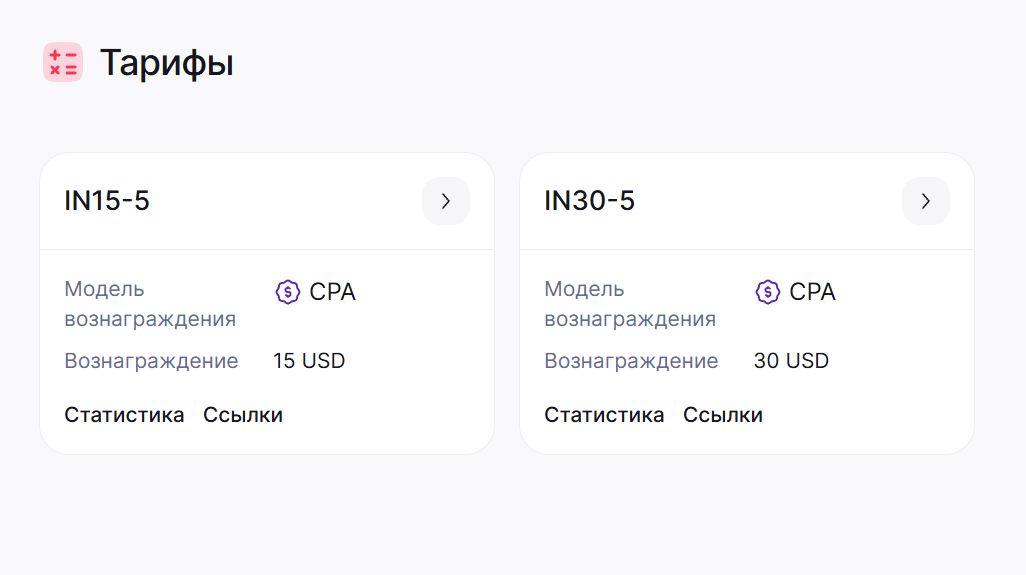Click the 30 USD reward value
1026x575 pixels.
pos(791,360)
